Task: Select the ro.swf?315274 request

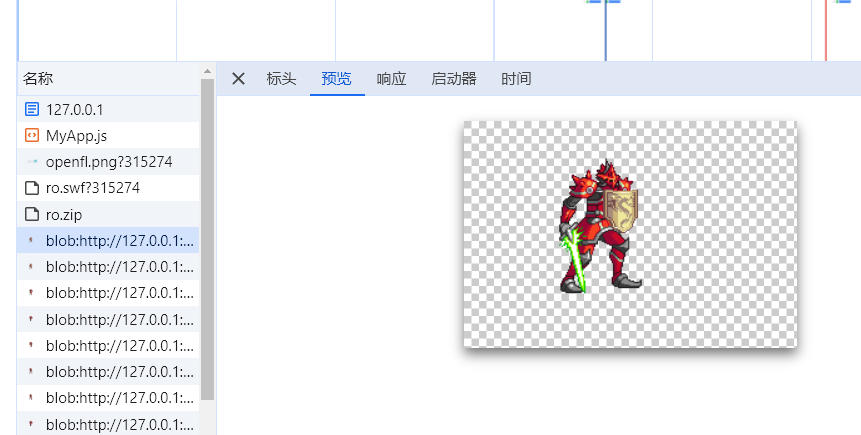Action: [109, 188]
